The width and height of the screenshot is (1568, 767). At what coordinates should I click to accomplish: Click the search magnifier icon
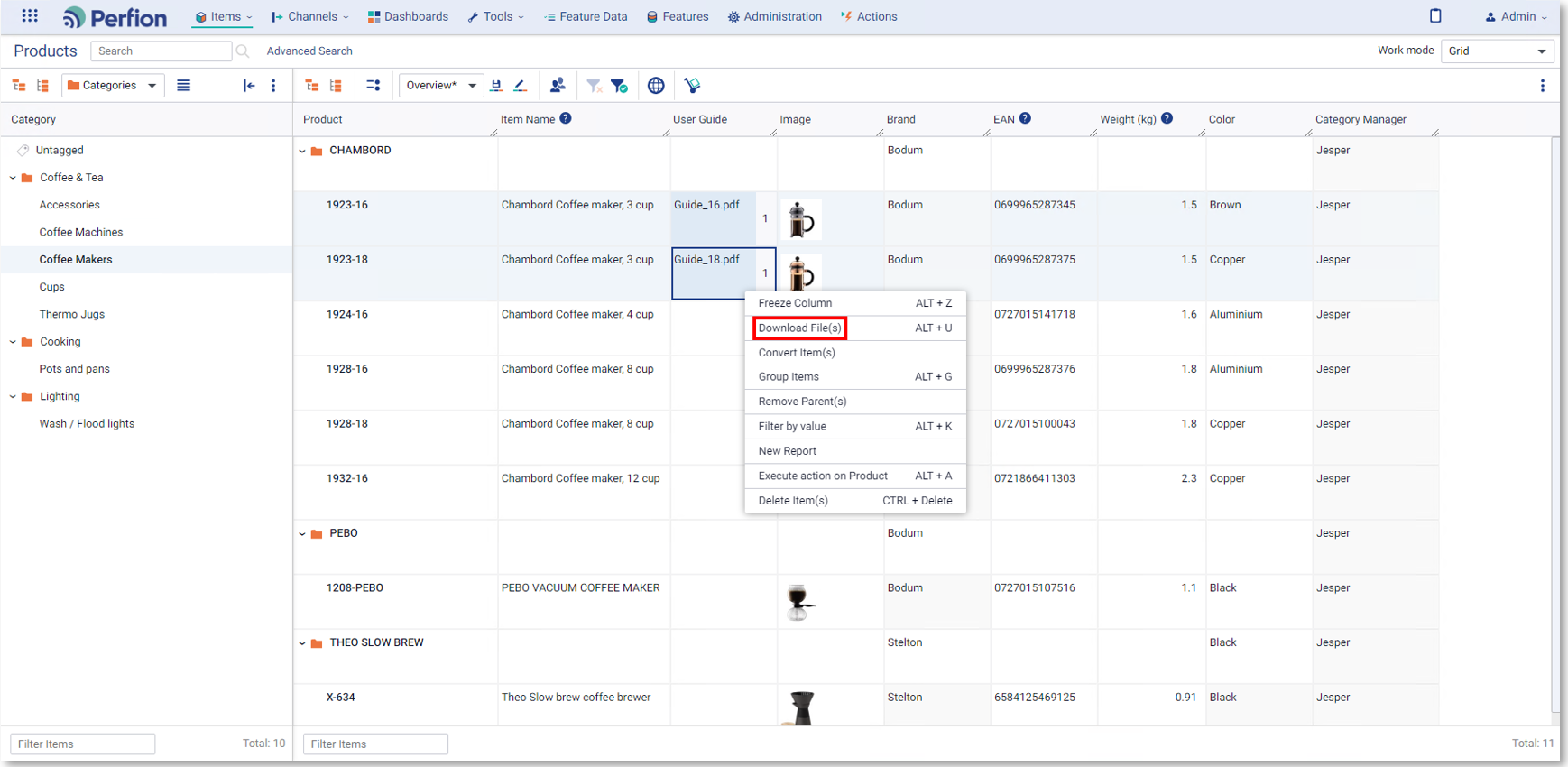tap(243, 51)
